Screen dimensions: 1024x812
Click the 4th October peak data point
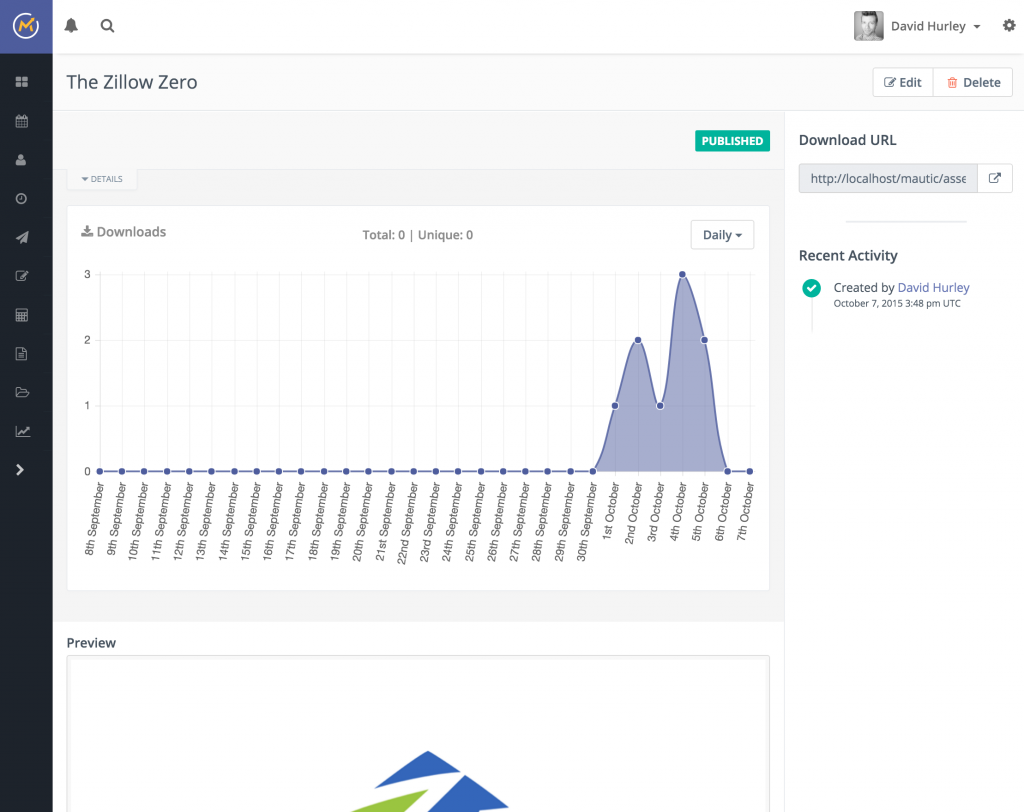(682, 274)
